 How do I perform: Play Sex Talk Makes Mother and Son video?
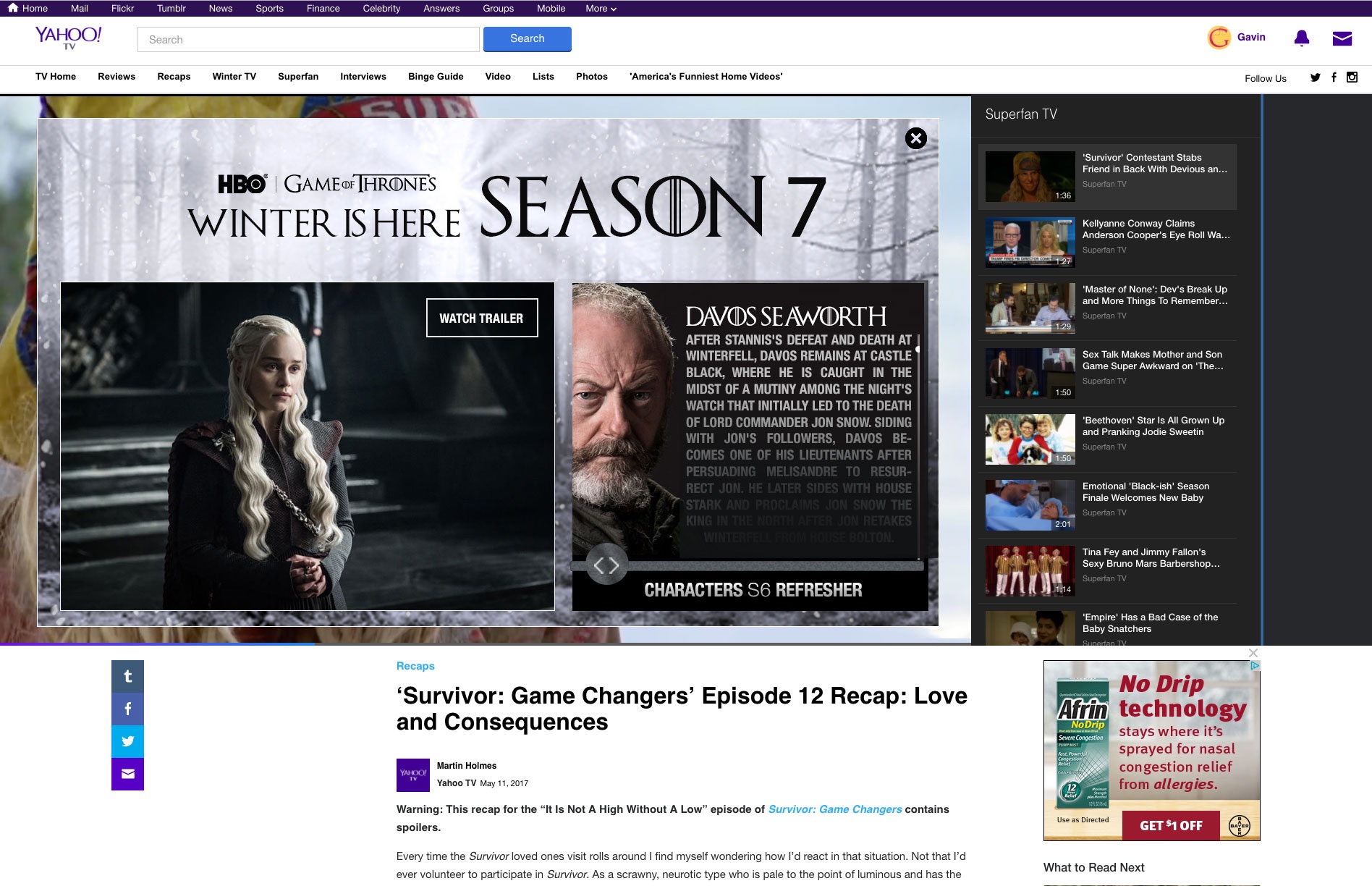point(1030,374)
